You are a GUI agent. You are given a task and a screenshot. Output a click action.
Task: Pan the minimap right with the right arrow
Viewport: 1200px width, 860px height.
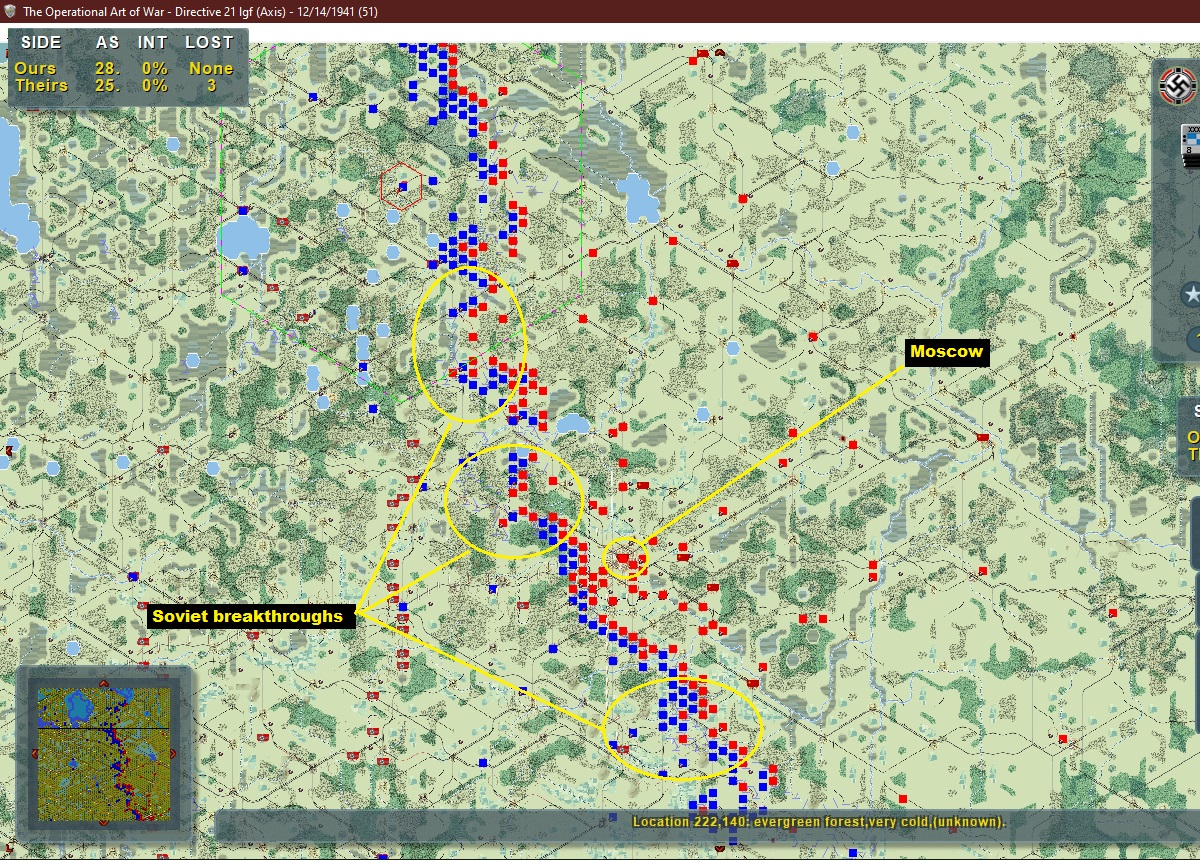173,754
